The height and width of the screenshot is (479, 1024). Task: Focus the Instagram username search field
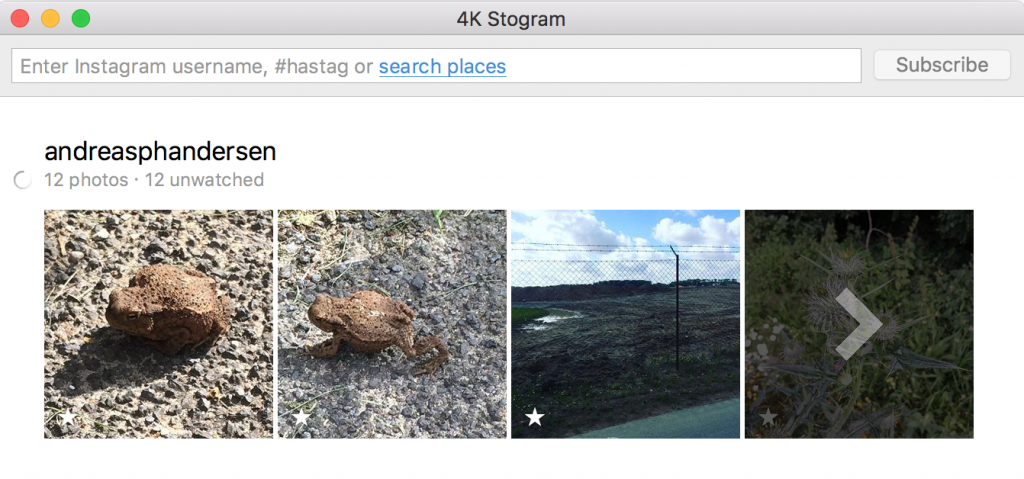[436, 66]
